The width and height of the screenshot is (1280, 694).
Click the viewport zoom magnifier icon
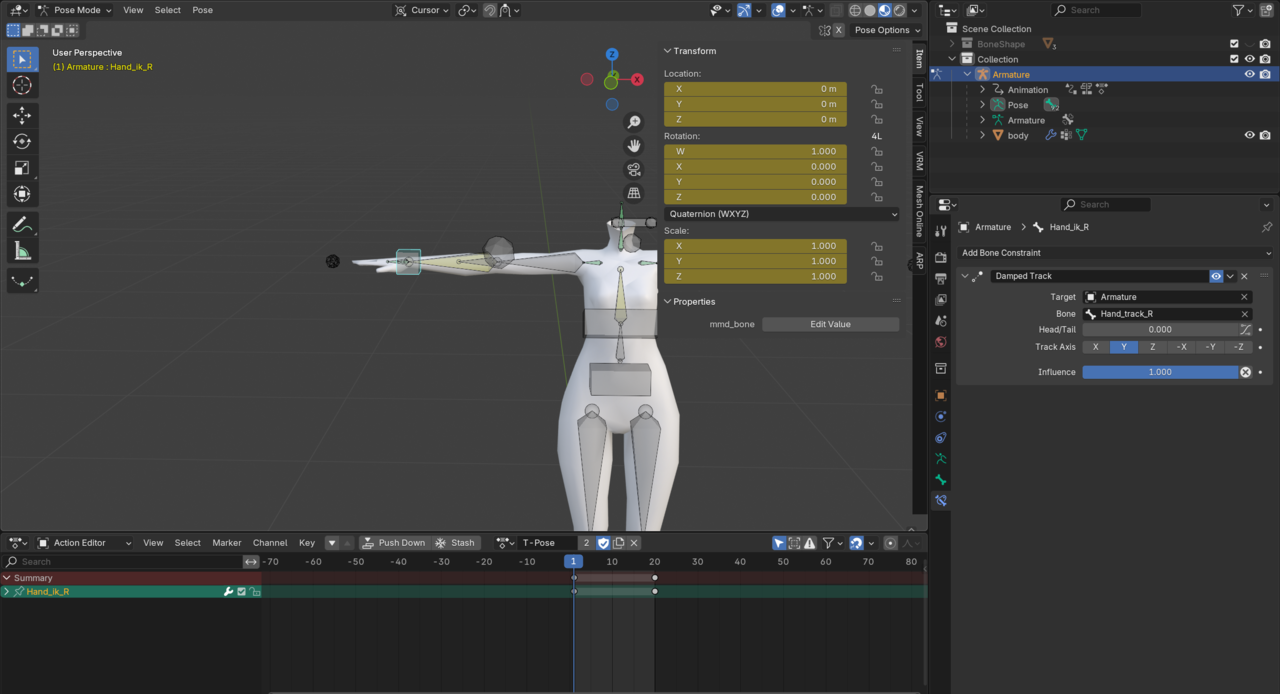tap(634, 122)
